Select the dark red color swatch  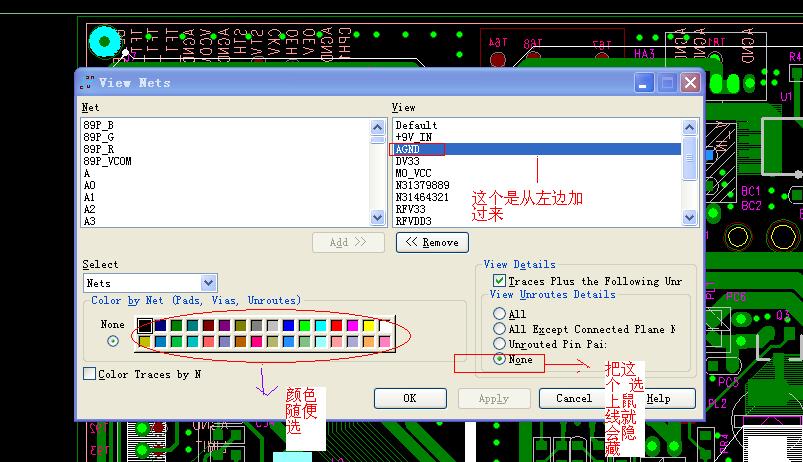208,325
